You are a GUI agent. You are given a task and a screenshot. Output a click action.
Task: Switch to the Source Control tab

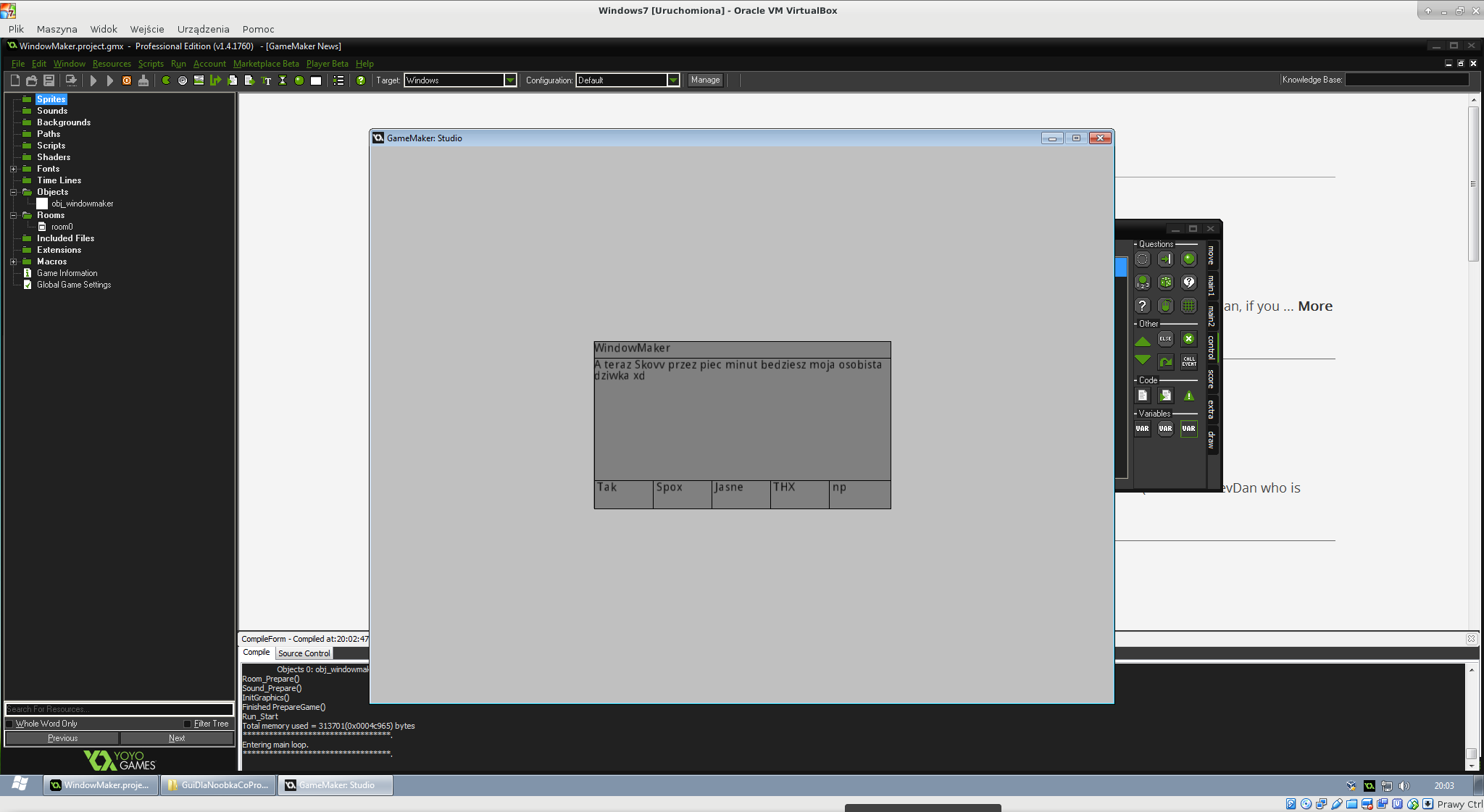tap(304, 653)
